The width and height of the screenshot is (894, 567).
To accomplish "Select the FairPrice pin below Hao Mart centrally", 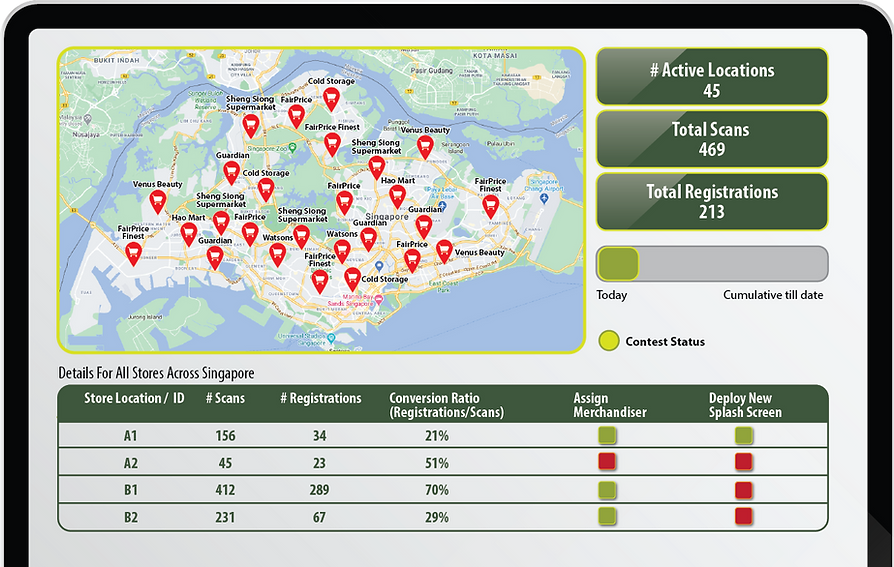I will coord(344,203).
